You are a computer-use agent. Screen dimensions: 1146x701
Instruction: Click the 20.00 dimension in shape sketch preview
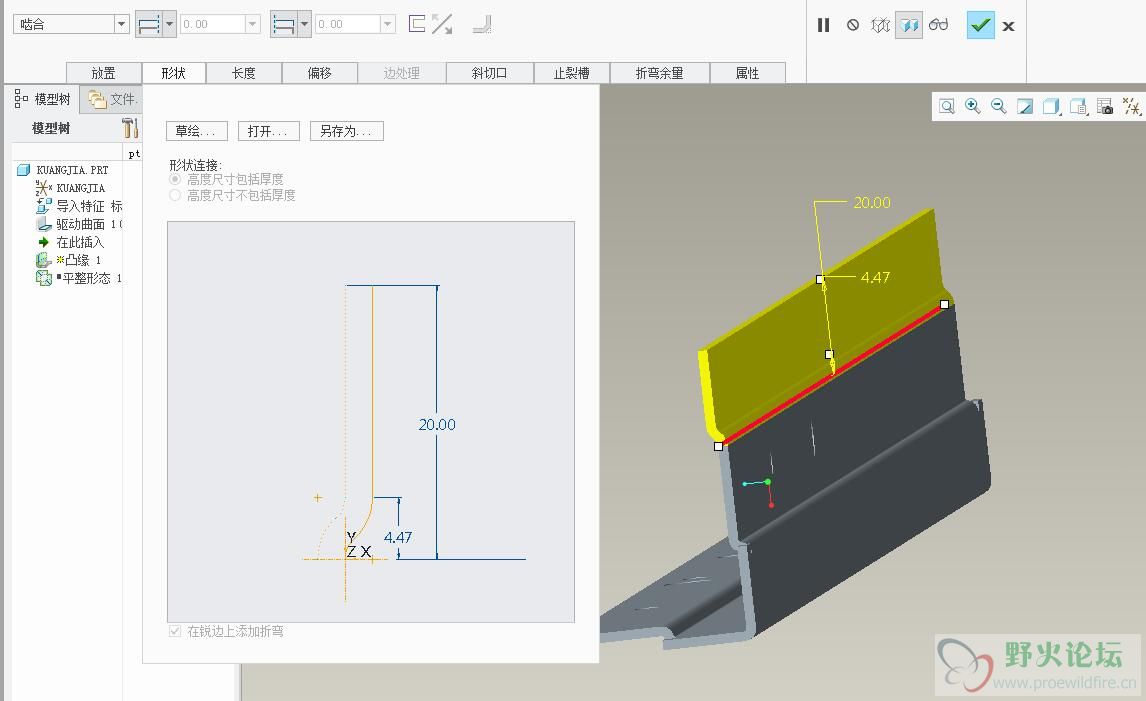point(437,424)
